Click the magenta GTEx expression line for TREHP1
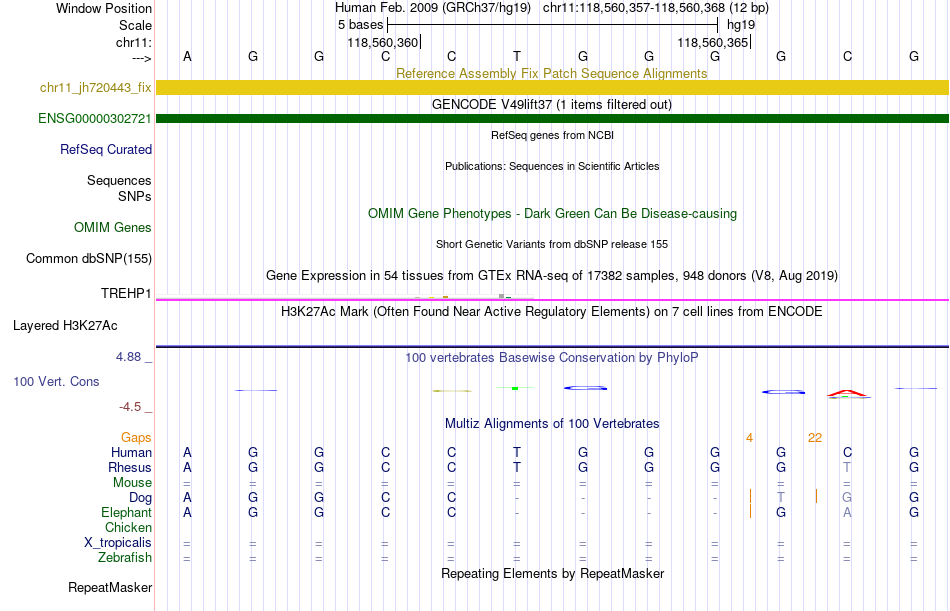The image size is (950, 611). [552, 299]
